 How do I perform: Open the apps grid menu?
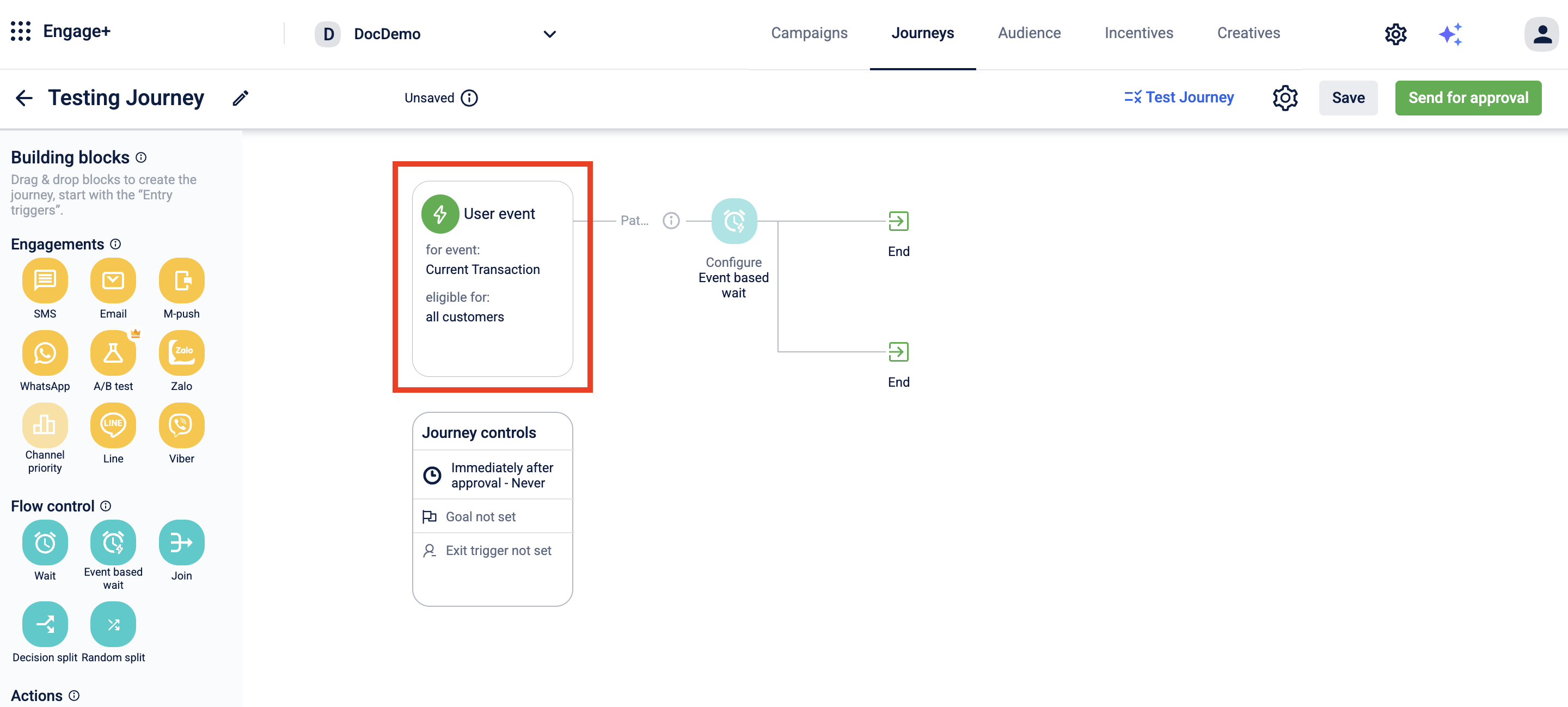pos(21,32)
